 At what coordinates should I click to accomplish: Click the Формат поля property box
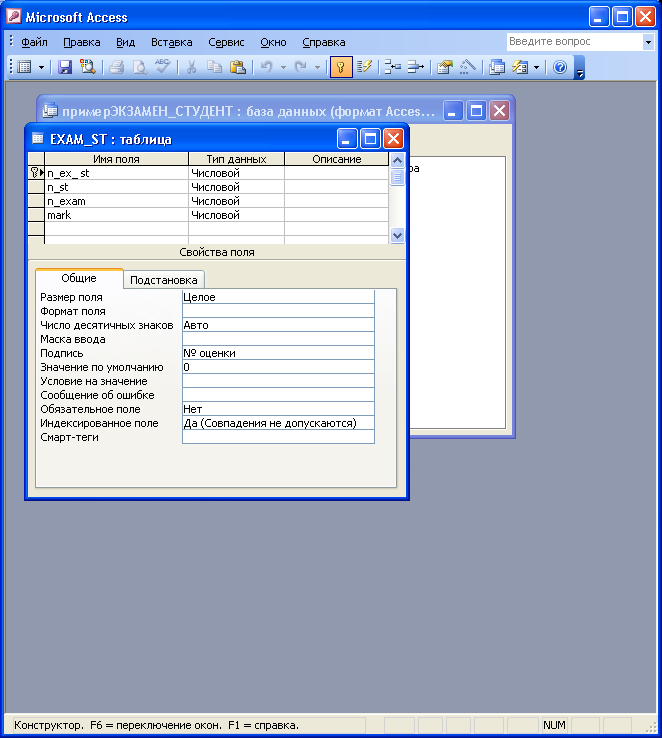[x=278, y=311]
